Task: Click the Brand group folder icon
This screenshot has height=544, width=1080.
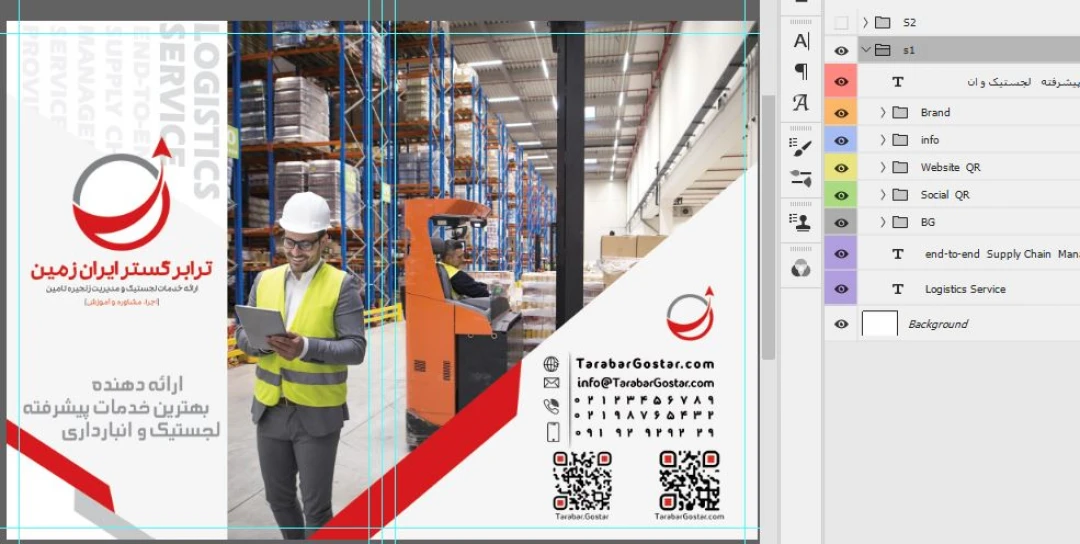Action: [900, 112]
